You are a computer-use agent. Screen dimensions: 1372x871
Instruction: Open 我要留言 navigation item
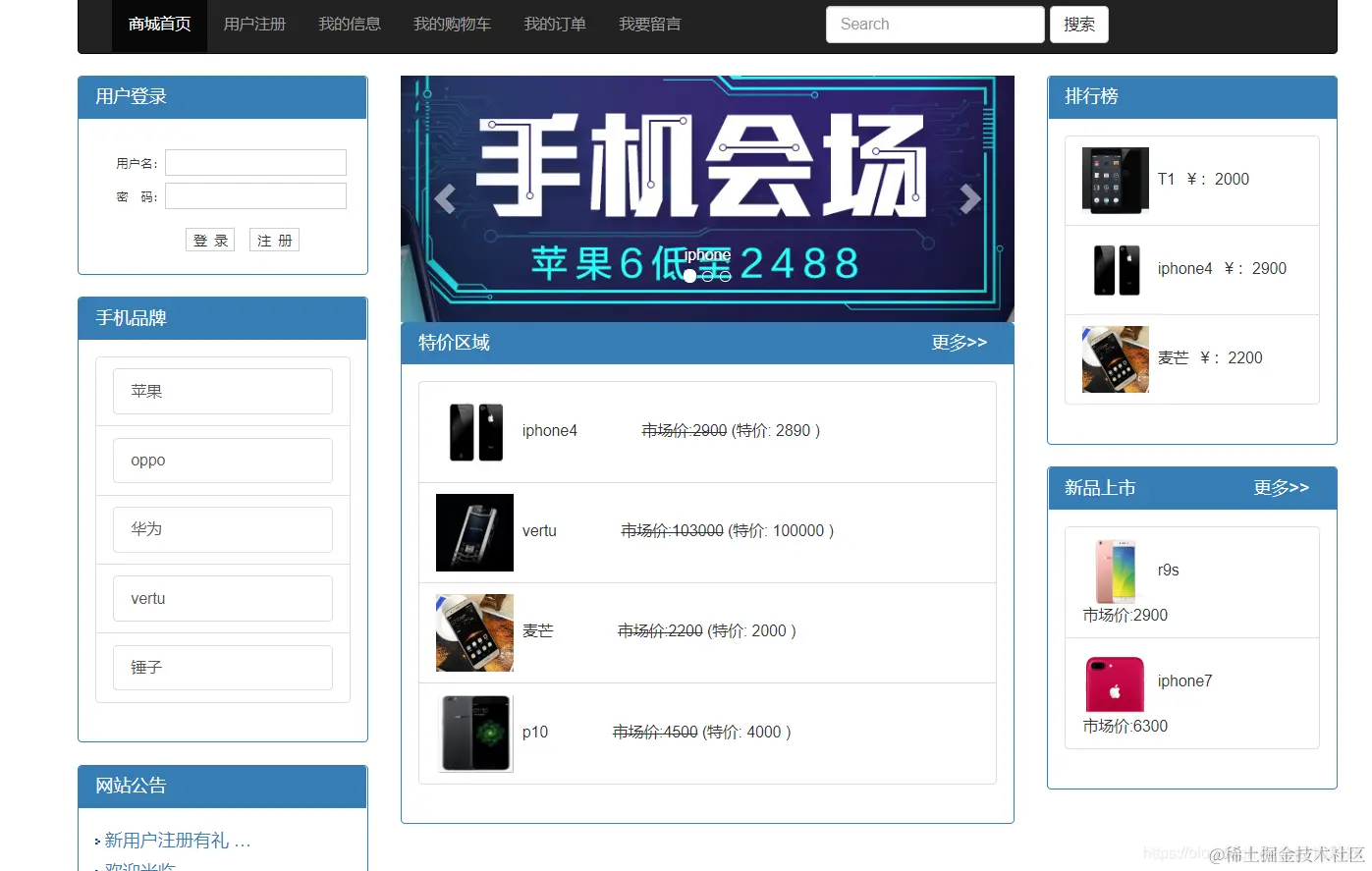pyautogui.click(x=650, y=25)
